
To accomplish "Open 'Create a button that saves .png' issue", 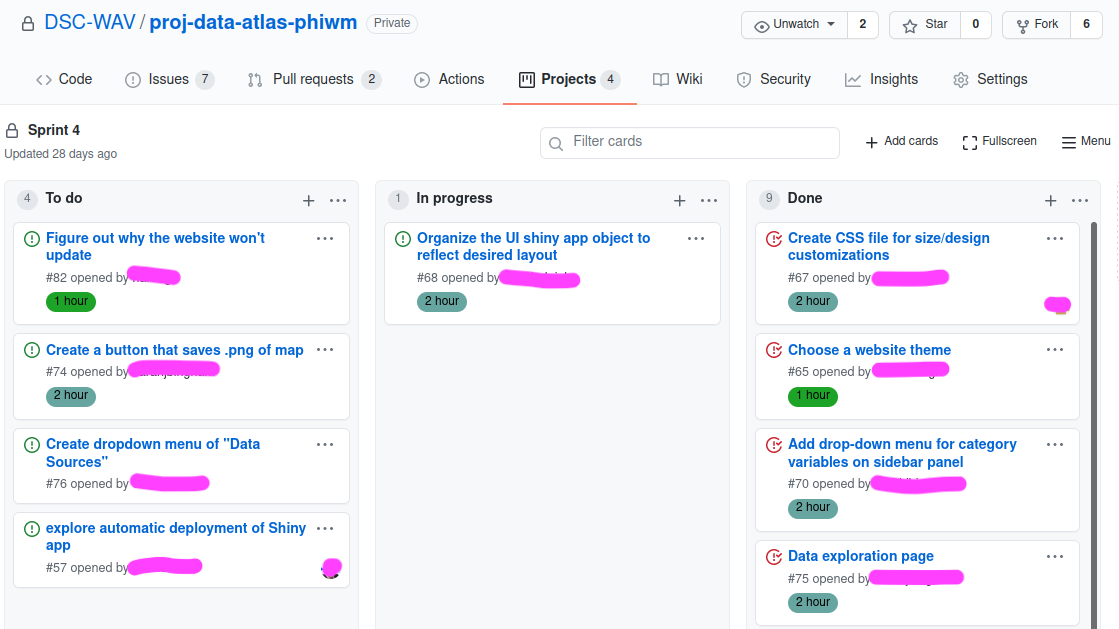I will [175, 350].
